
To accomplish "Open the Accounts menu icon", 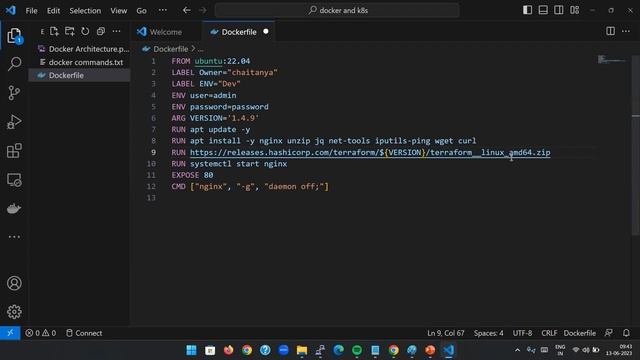I will pos(14,283).
